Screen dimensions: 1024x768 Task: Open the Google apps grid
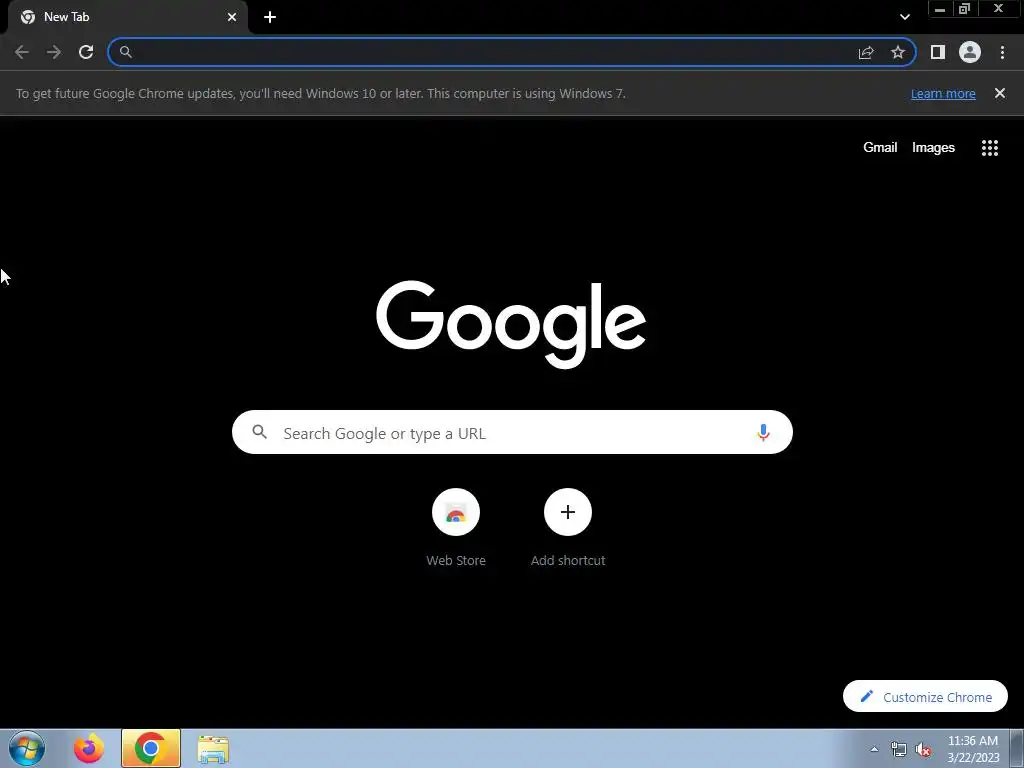tap(990, 148)
